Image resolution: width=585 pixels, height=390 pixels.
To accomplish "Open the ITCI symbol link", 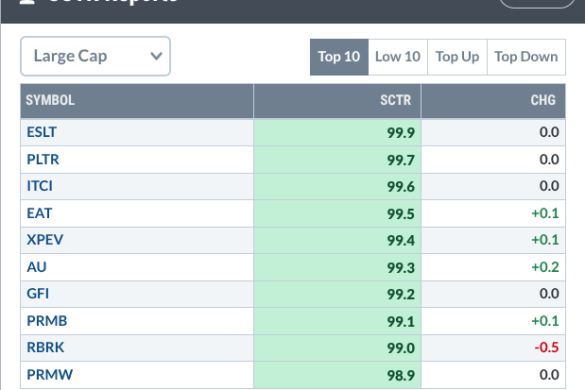I will pyautogui.click(x=40, y=186).
